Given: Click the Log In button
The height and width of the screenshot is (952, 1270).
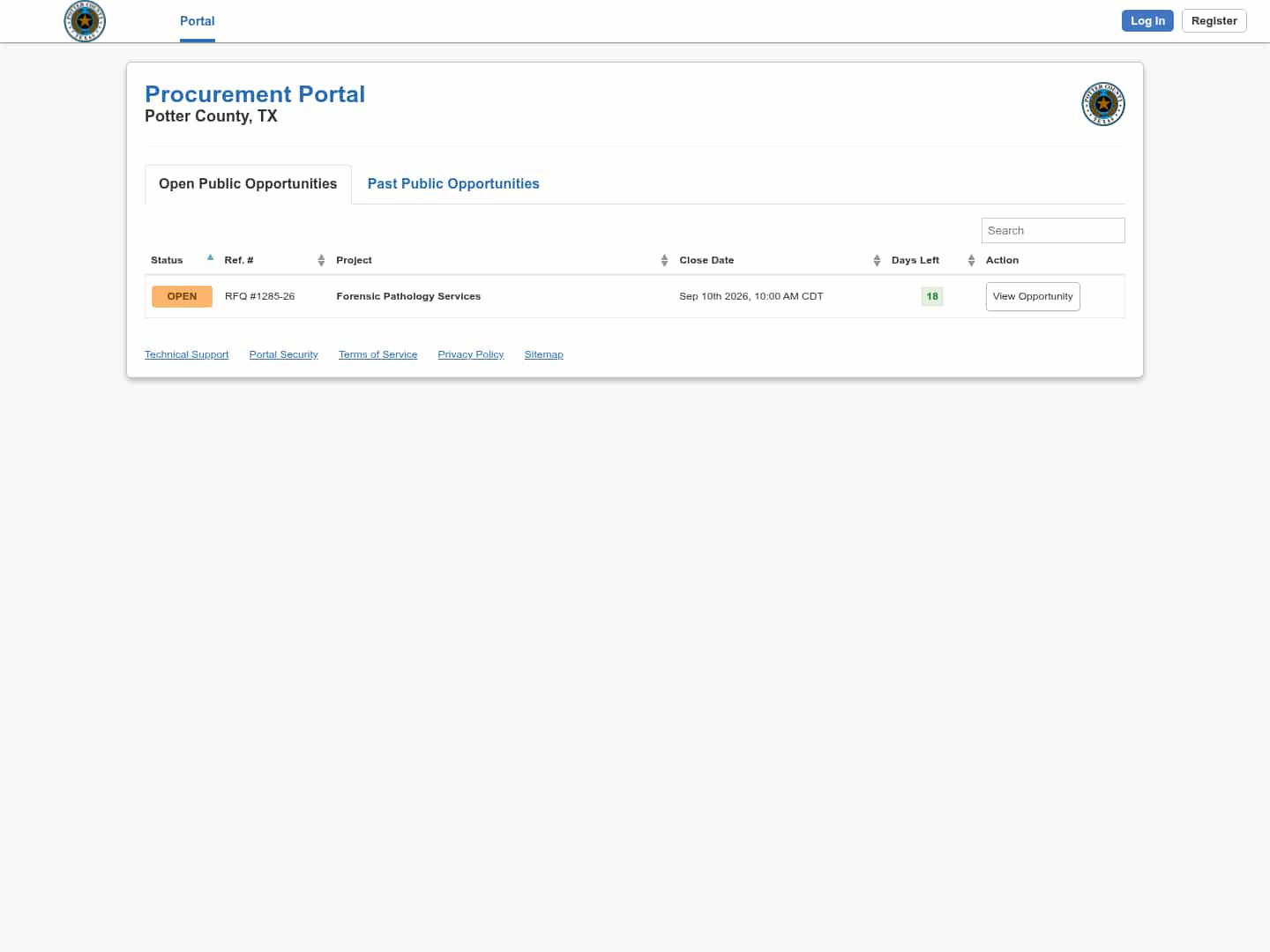Looking at the screenshot, I should 1147,21.
